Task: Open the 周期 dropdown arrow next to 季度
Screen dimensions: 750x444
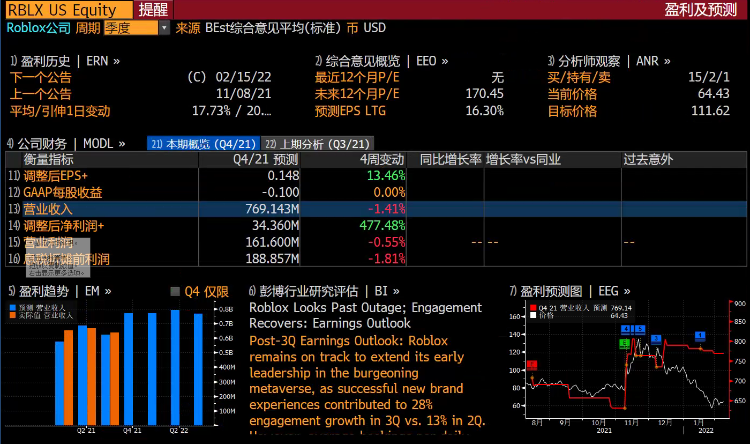Action: click(x=164, y=28)
